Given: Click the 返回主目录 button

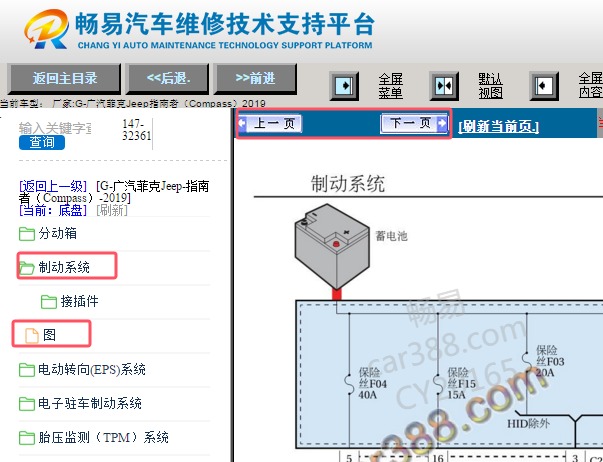Looking at the screenshot, I should pos(64,78).
